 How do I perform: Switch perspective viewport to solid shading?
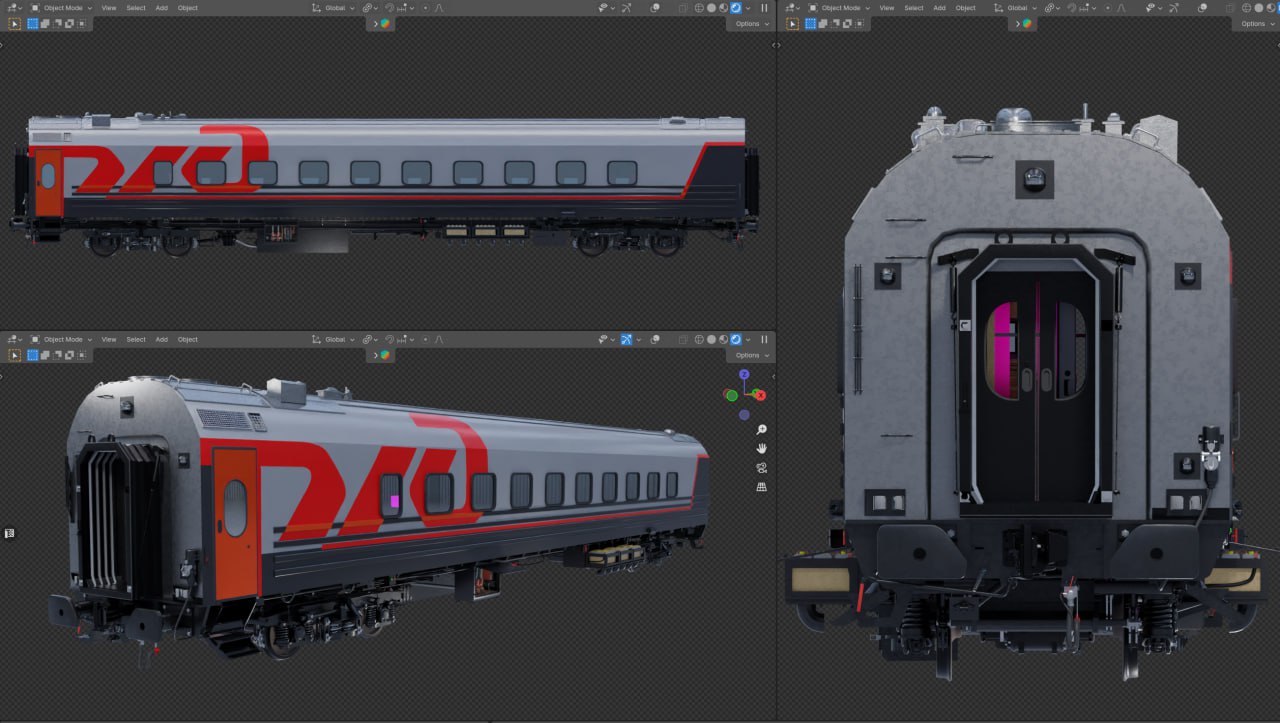pyautogui.click(x=711, y=340)
